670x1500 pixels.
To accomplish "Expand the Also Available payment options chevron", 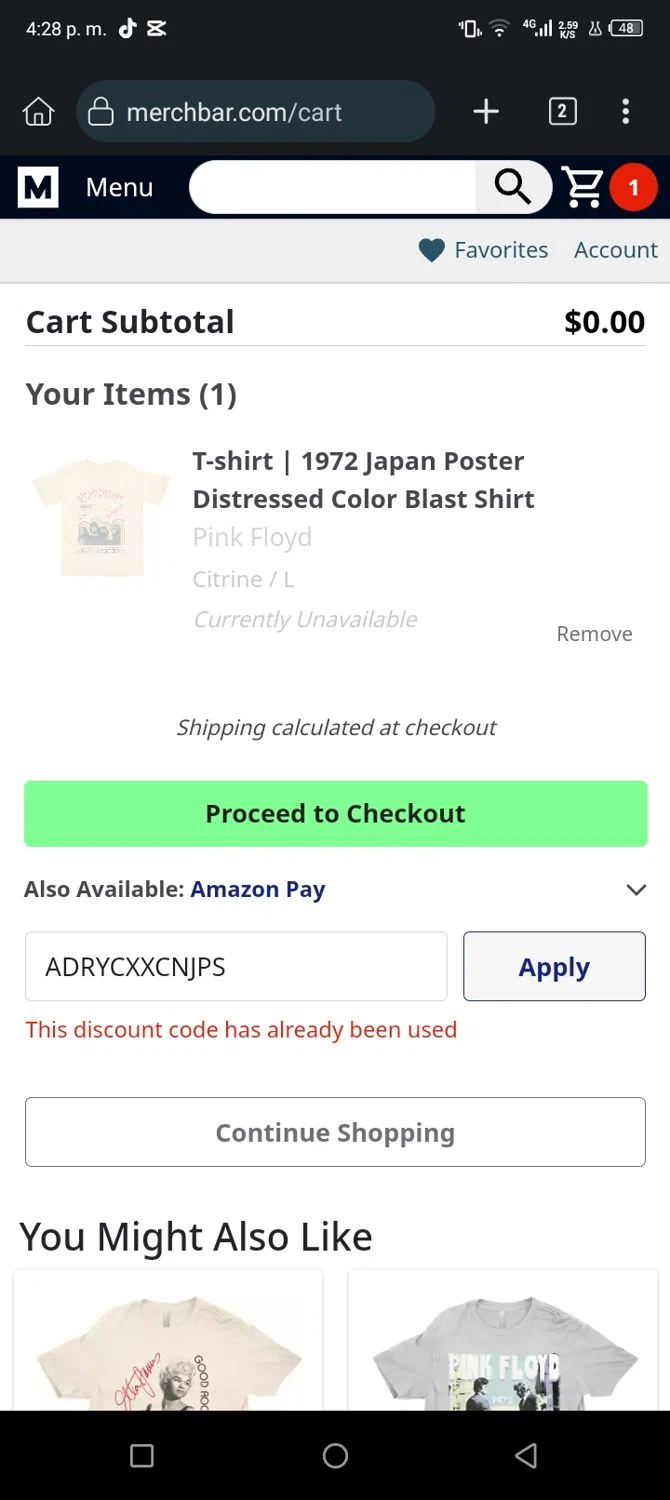I will (x=636, y=889).
